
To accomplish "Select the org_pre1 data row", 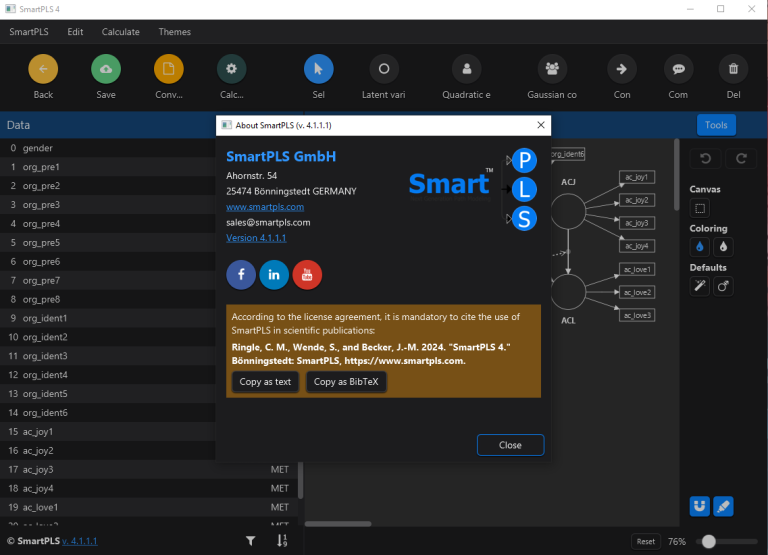I will 108,167.
